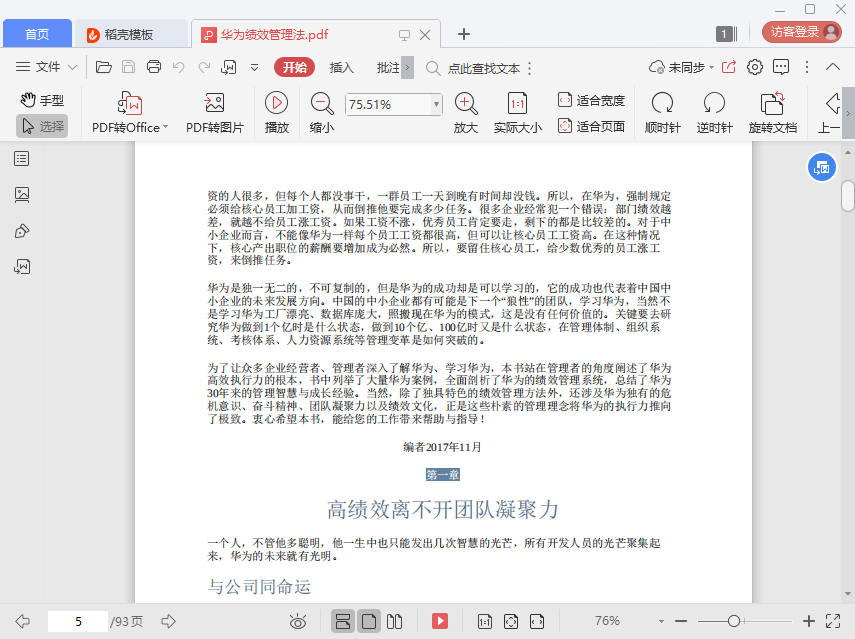
Task: Go to previous page arrow
Action: [22, 621]
